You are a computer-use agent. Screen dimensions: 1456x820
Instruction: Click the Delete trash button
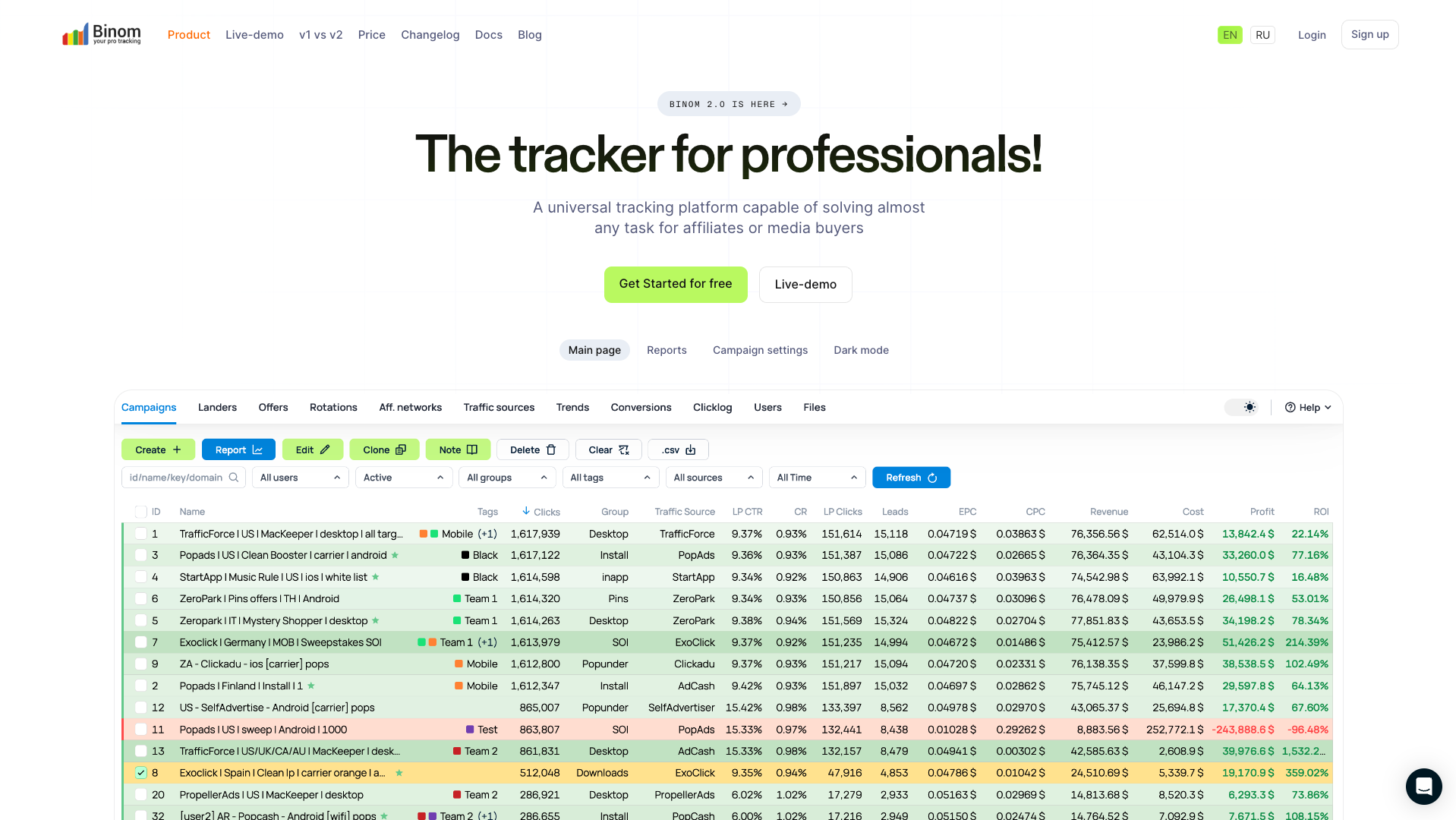tap(533, 449)
